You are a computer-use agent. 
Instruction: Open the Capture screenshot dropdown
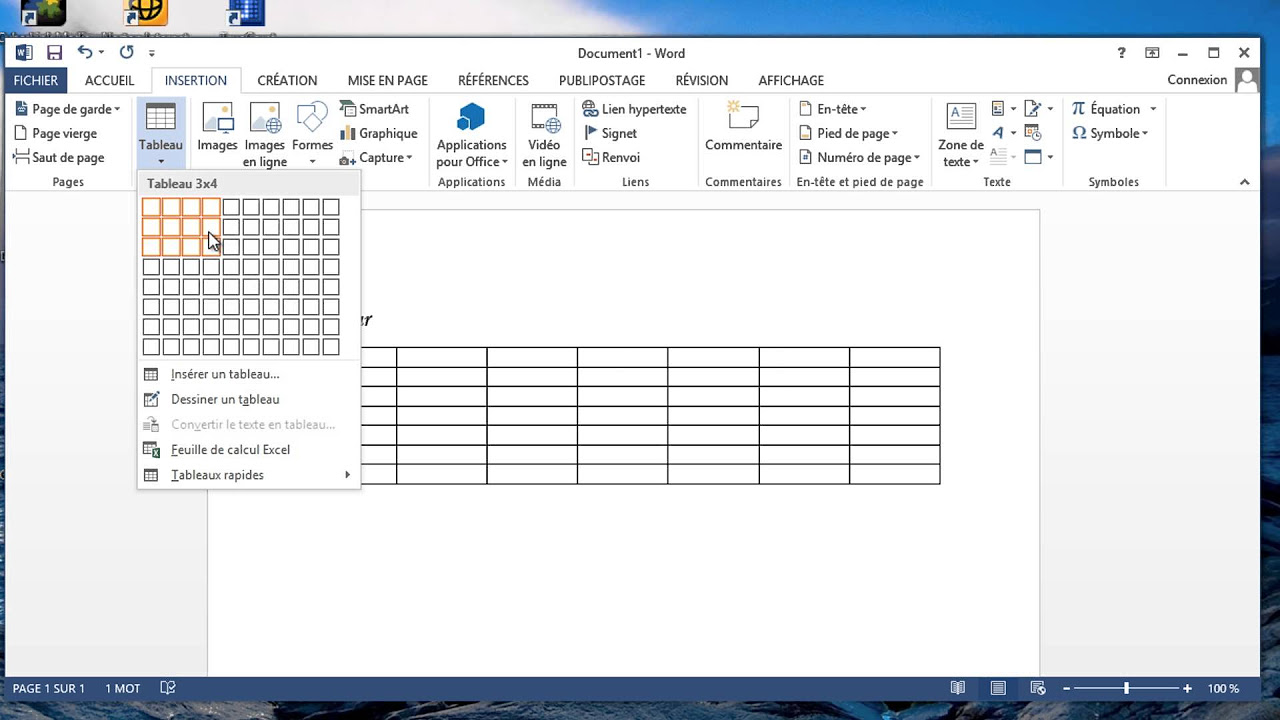376,157
